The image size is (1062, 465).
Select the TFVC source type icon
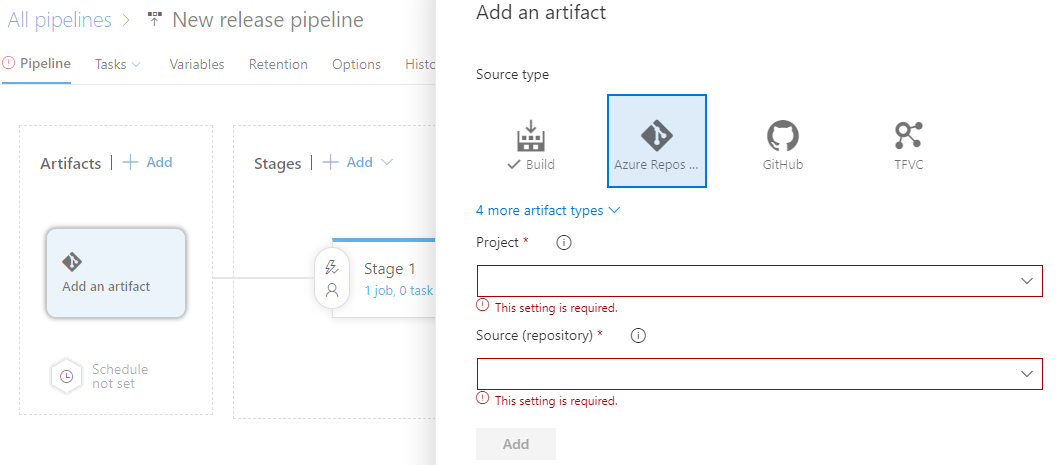pyautogui.click(x=908, y=135)
